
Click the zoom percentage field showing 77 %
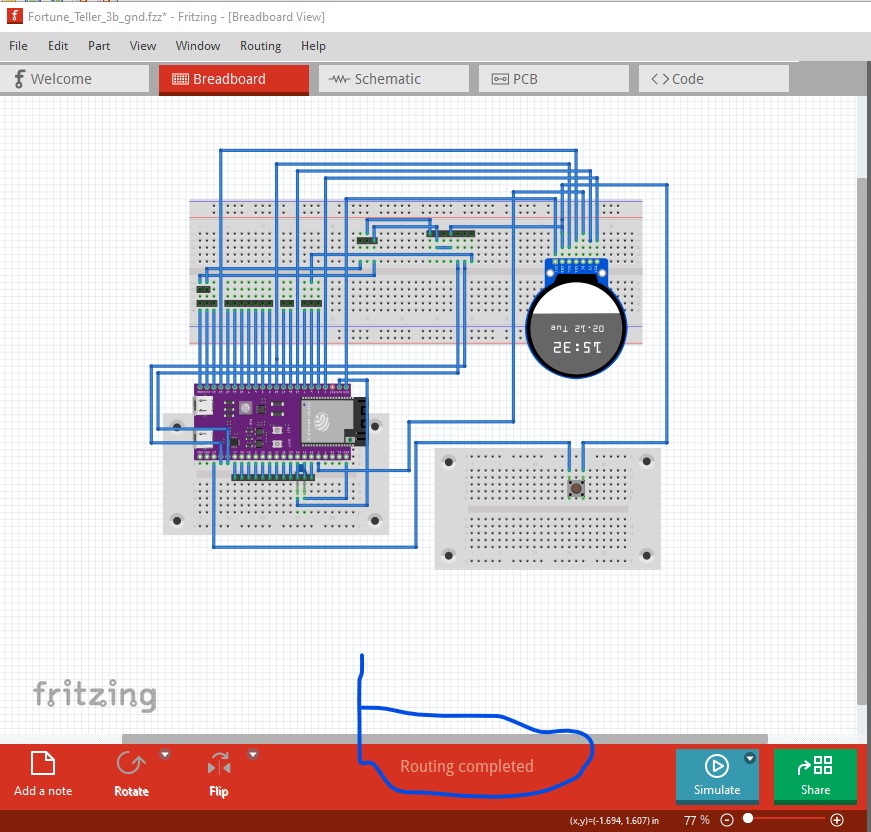(x=696, y=820)
